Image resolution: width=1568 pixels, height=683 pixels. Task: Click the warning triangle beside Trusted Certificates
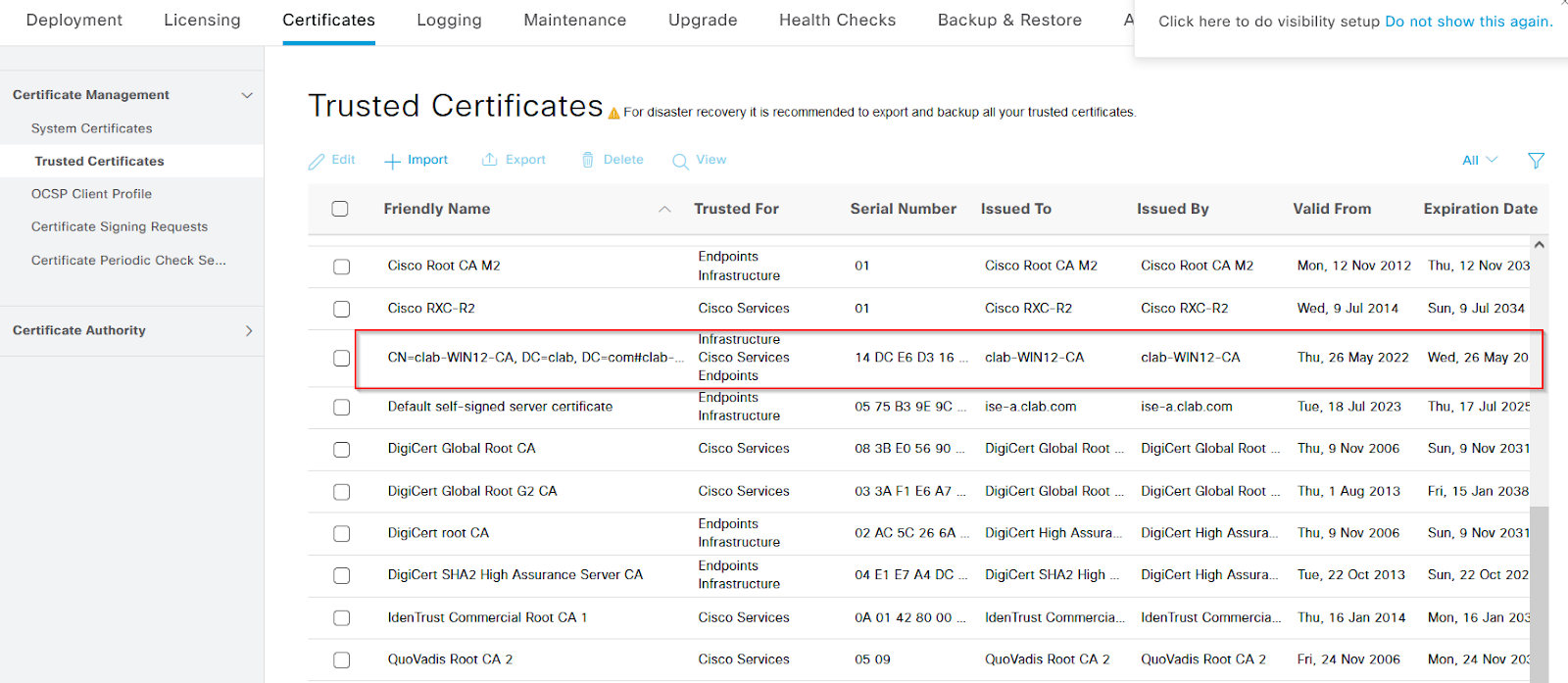pos(614,114)
